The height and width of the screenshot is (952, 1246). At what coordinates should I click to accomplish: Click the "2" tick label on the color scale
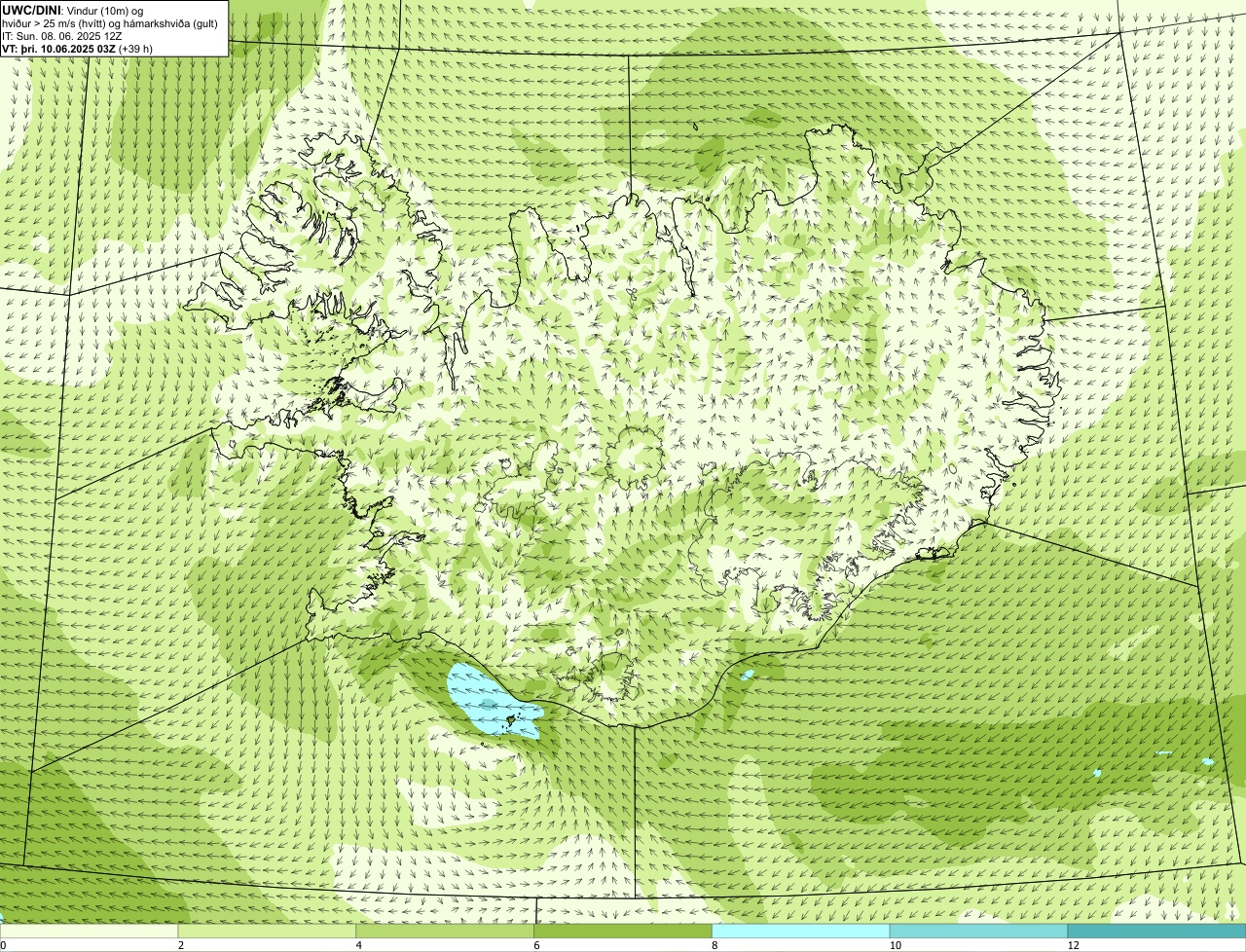pos(180,945)
